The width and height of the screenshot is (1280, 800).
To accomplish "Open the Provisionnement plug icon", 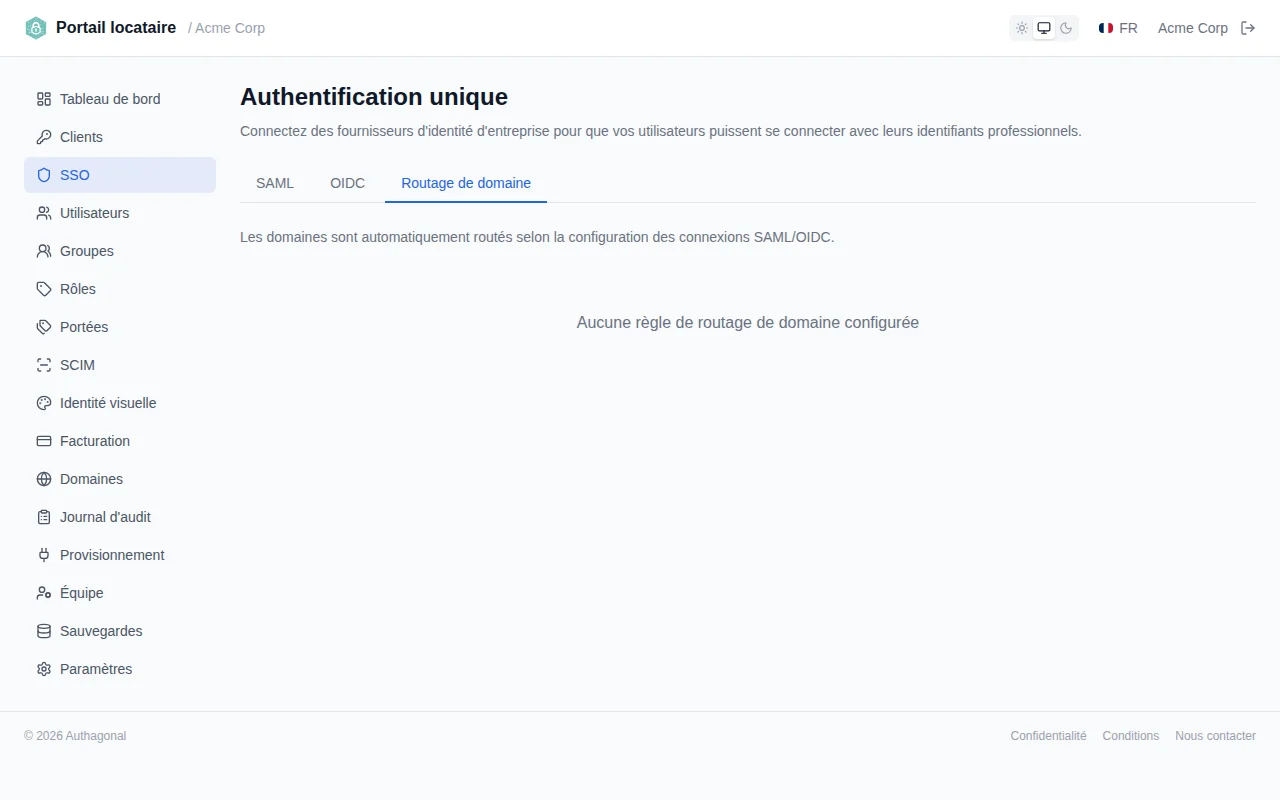I will pyautogui.click(x=44, y=555).
